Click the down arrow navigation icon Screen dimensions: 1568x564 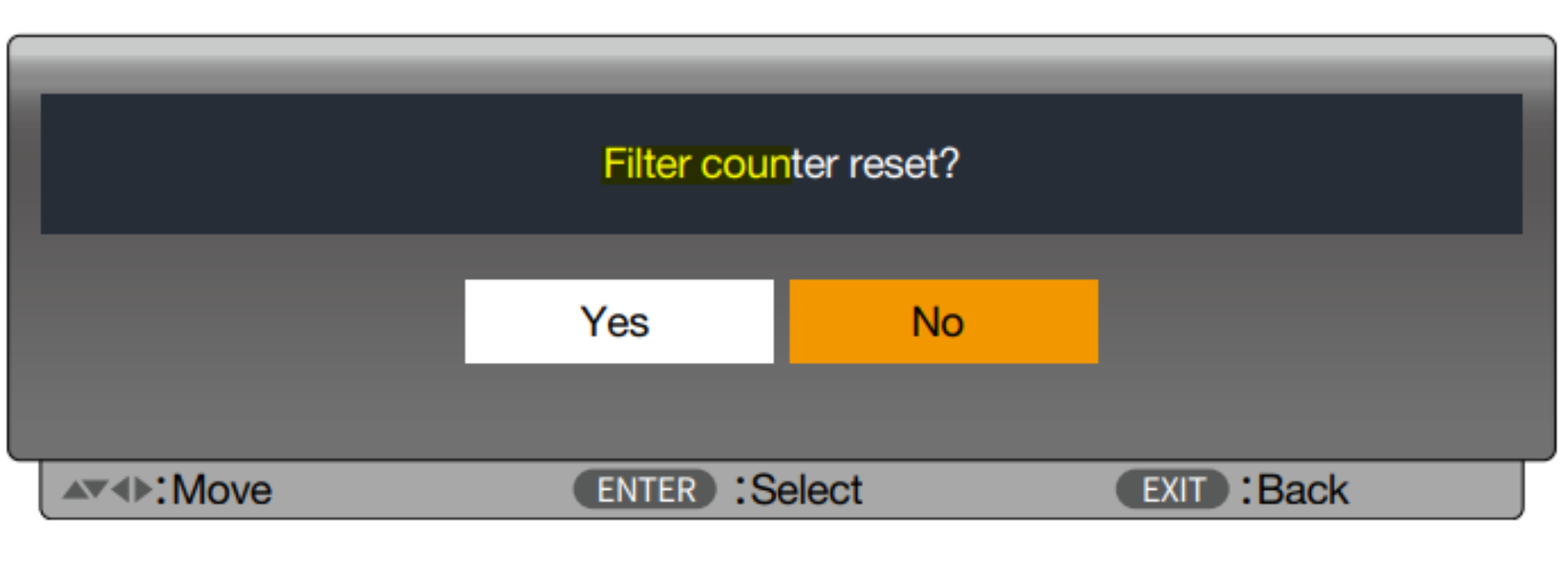coord(96,490)
